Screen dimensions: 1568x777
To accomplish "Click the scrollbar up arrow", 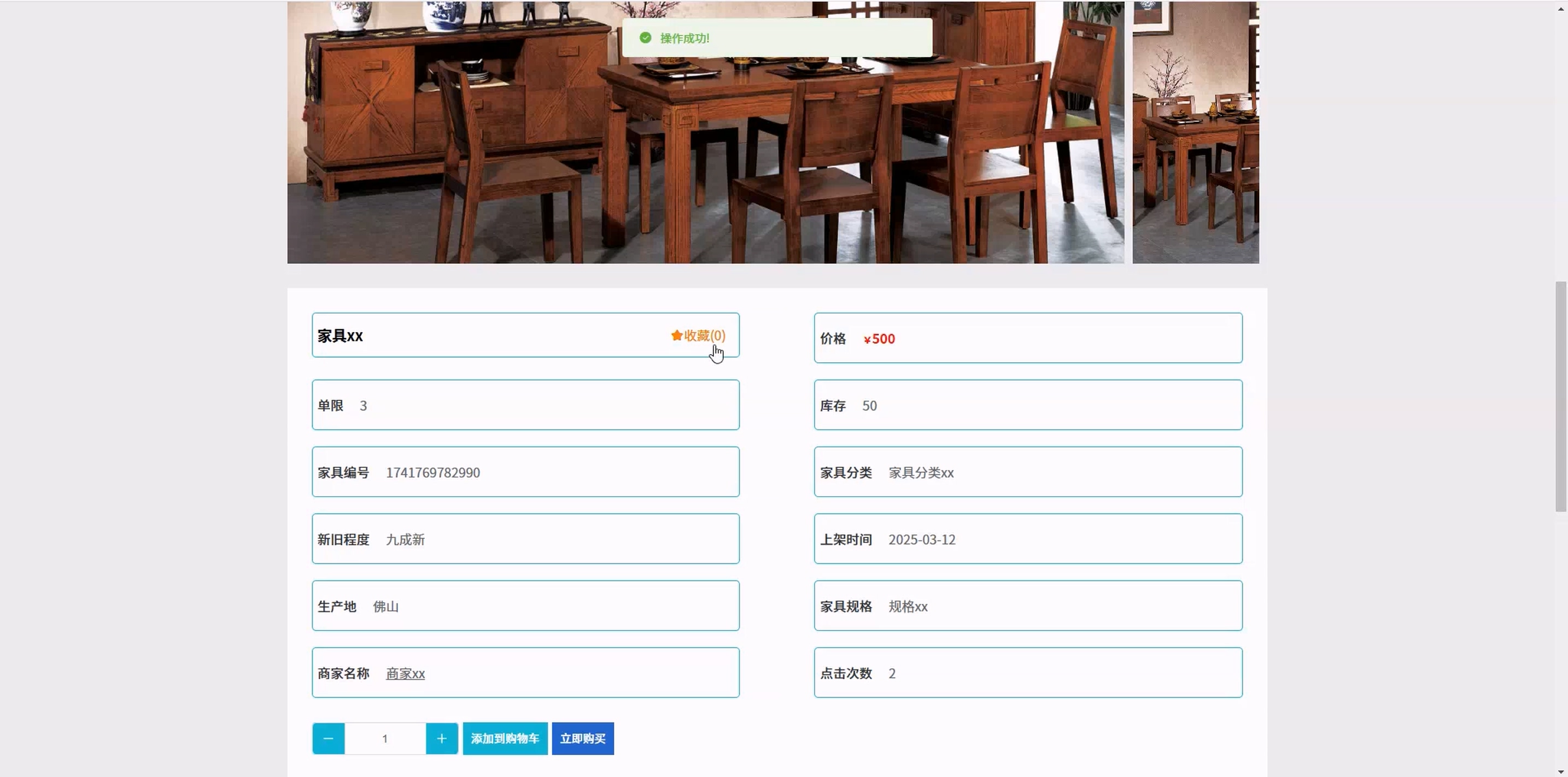I will [1560, 9].
